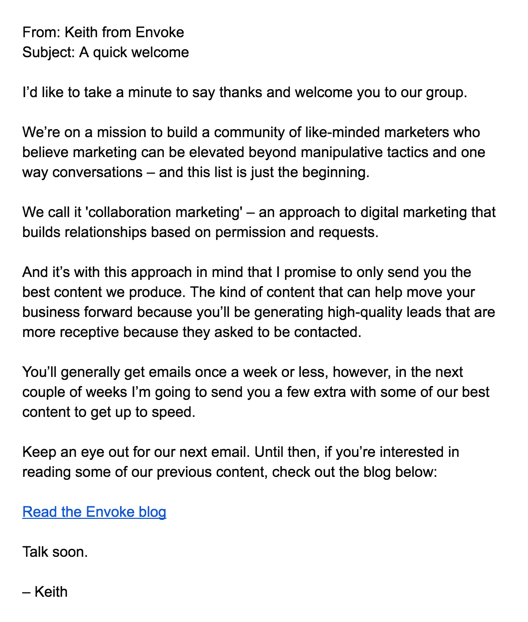Click the words 'check out the blog below'
The image size is (528, 622).
(354, 472)
